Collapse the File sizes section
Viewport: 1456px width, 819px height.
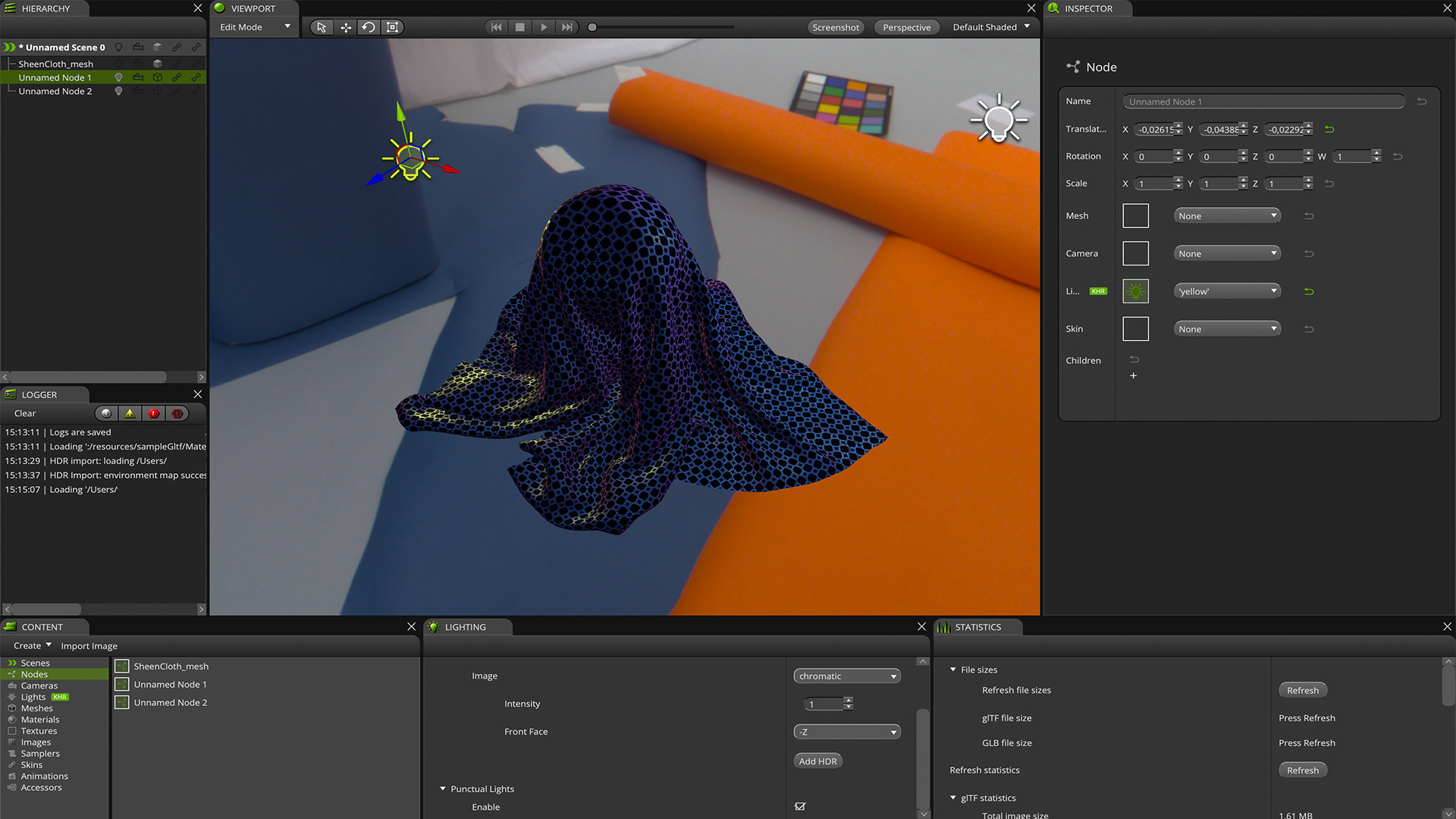point(953,670)
